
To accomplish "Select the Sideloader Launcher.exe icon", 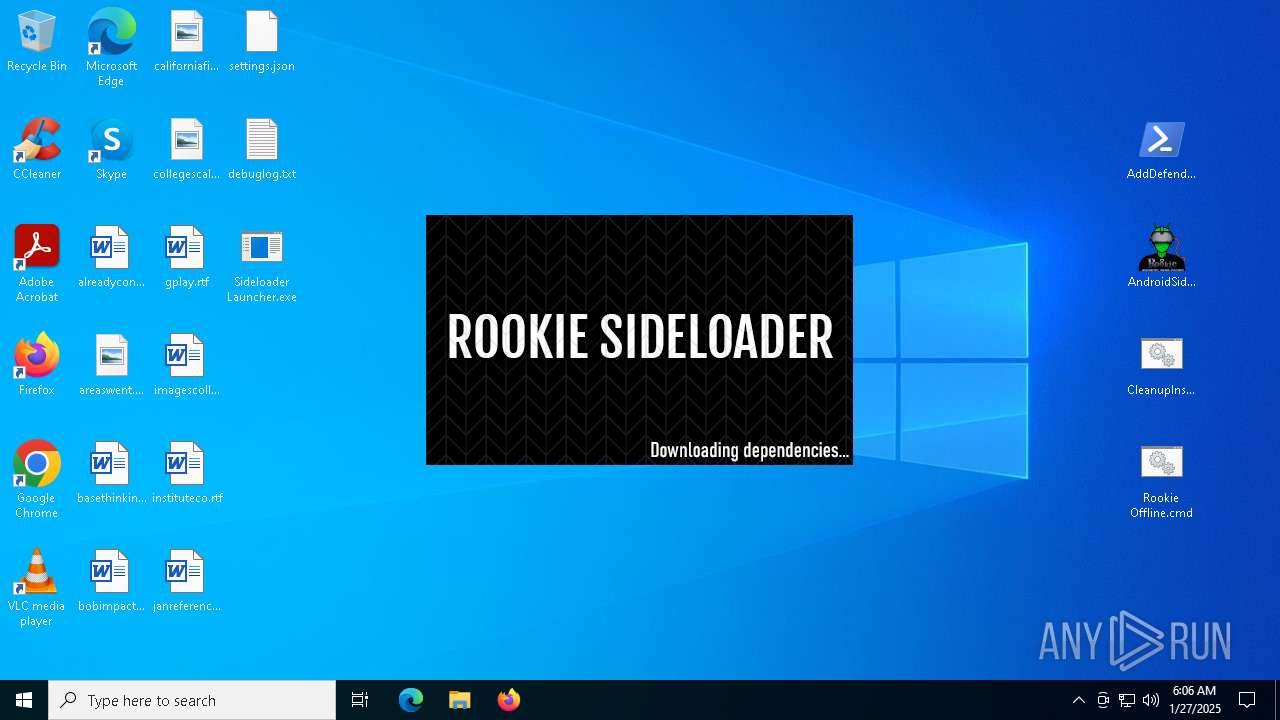I will tap(262, 264).
